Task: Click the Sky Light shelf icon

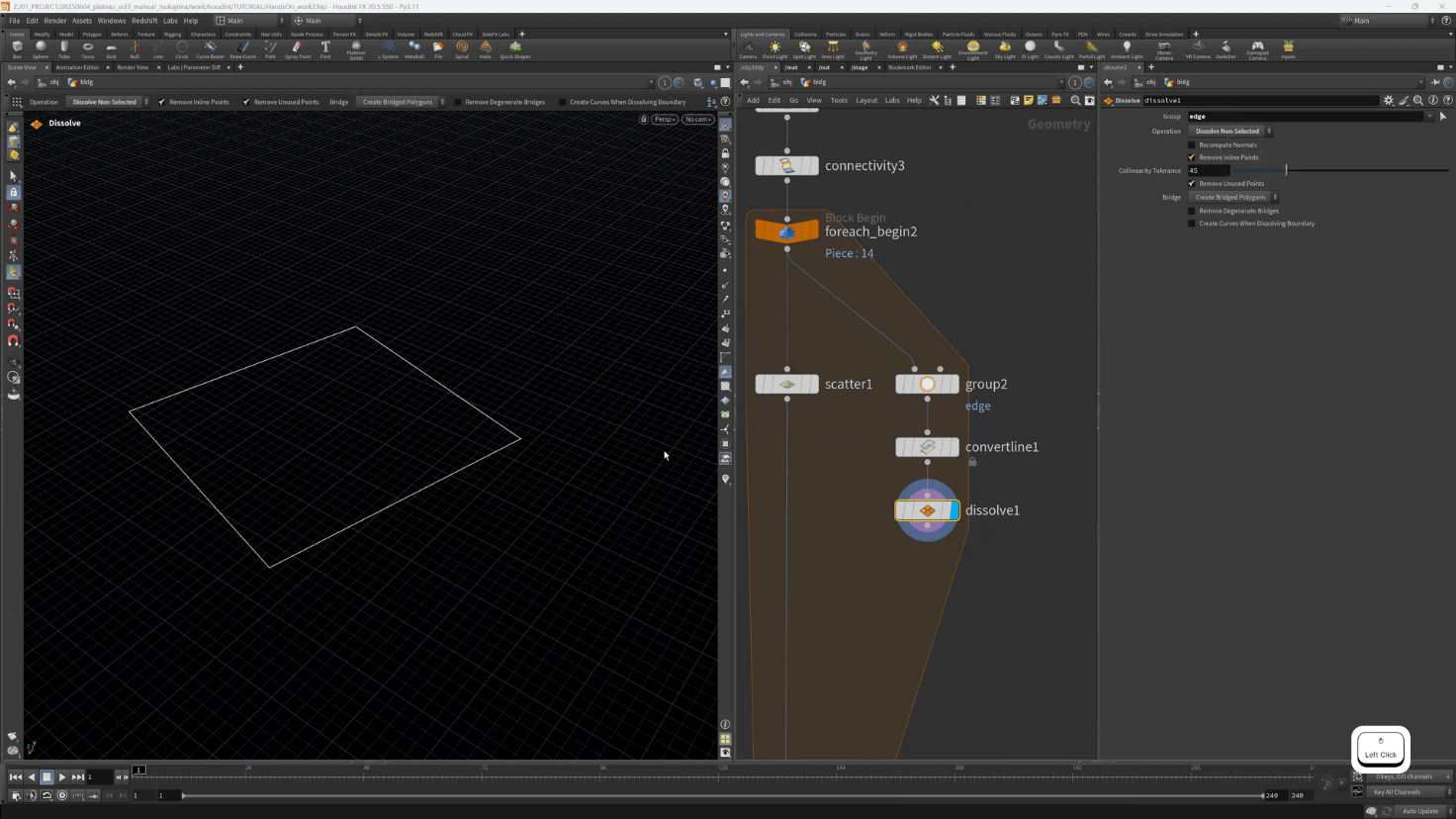Action: pos(1005,48)
